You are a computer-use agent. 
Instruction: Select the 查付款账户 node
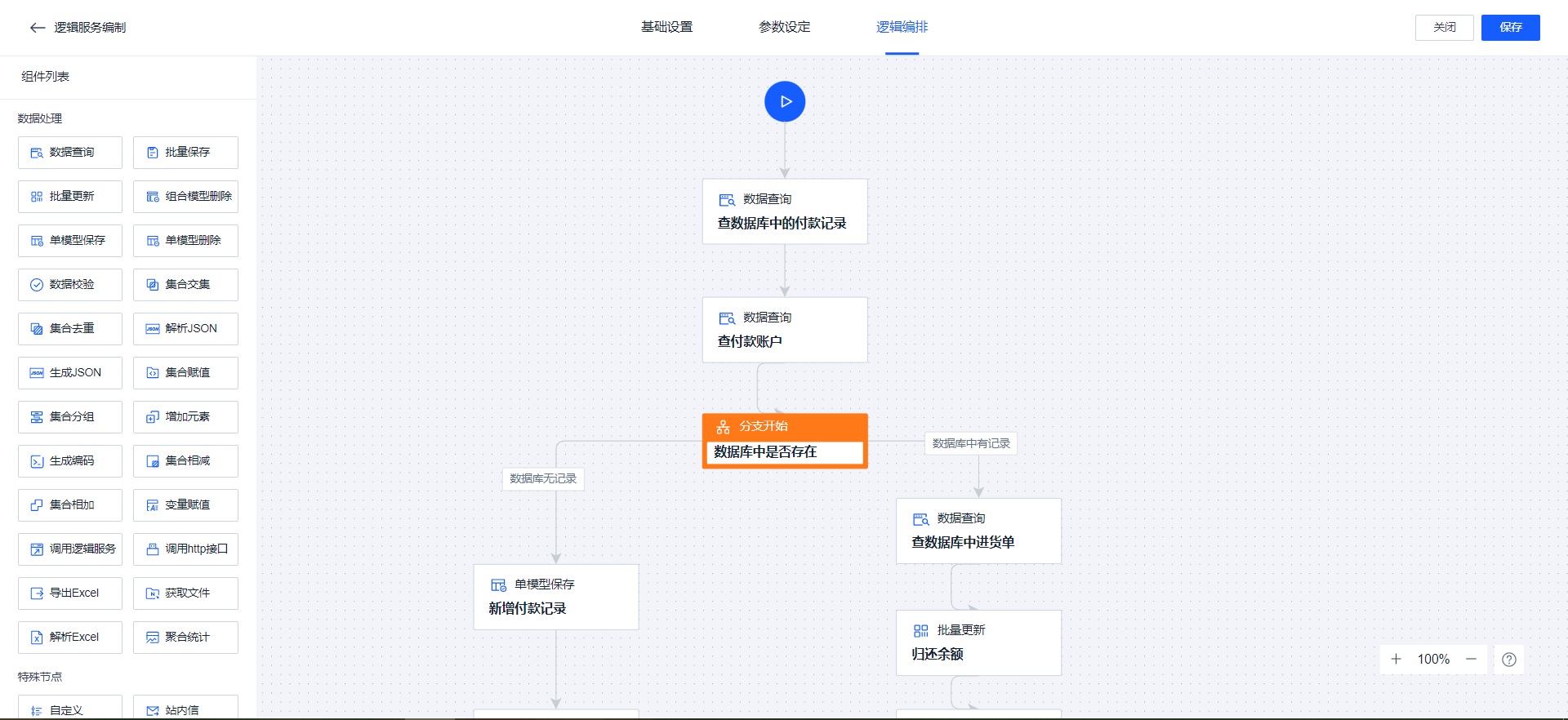(x=785, y=330)
